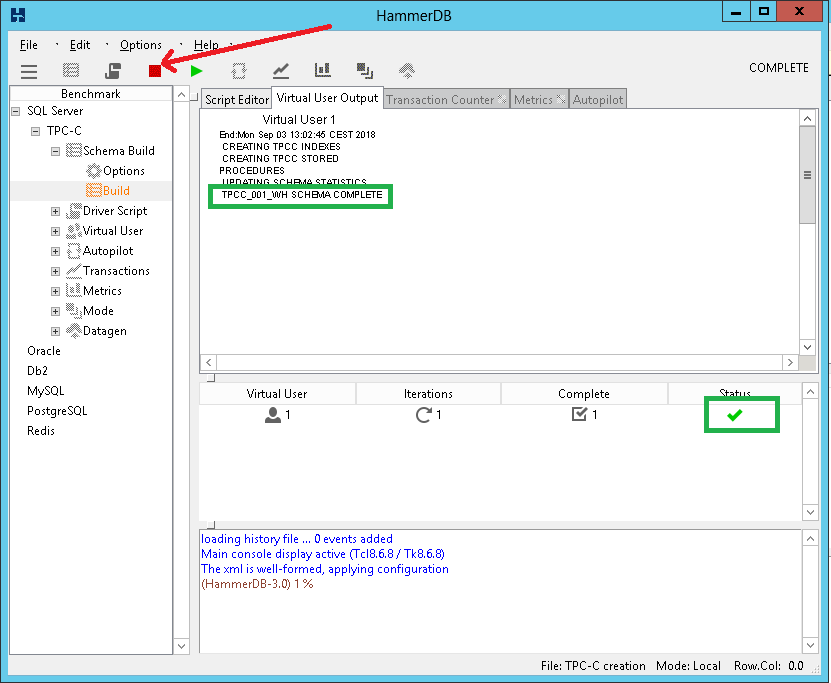Click the Iterations column header

[x=428, y=394]
